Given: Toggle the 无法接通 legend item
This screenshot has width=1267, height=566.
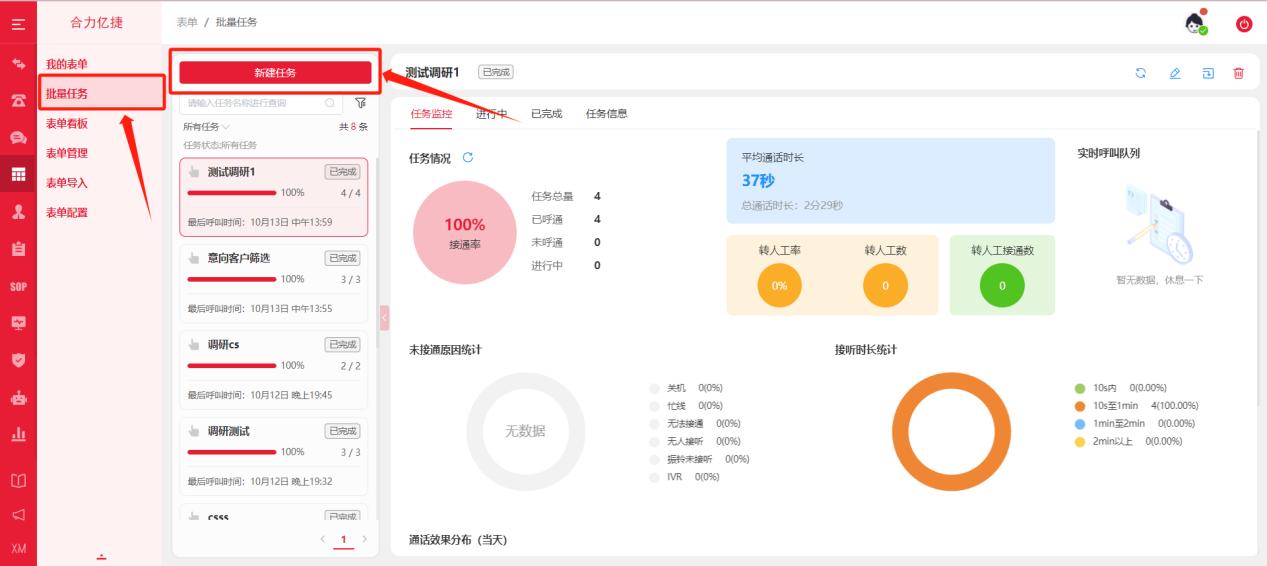Looking at the screenshot, I should click(x=694, y=423).
